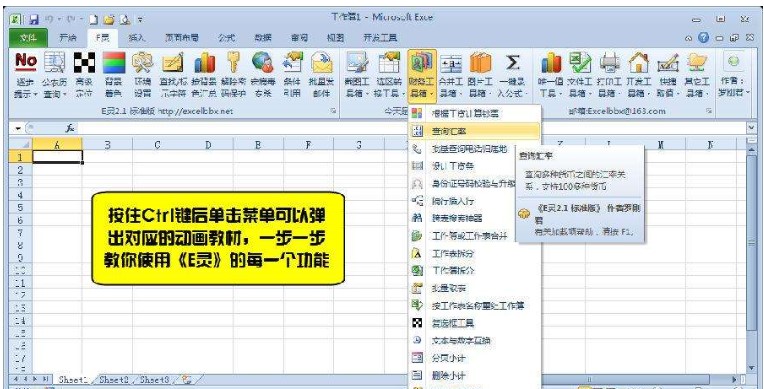This screenshot has height=389, width=764.
Task: Click the fx insert function icon
Action: click(x=70, y=128)
